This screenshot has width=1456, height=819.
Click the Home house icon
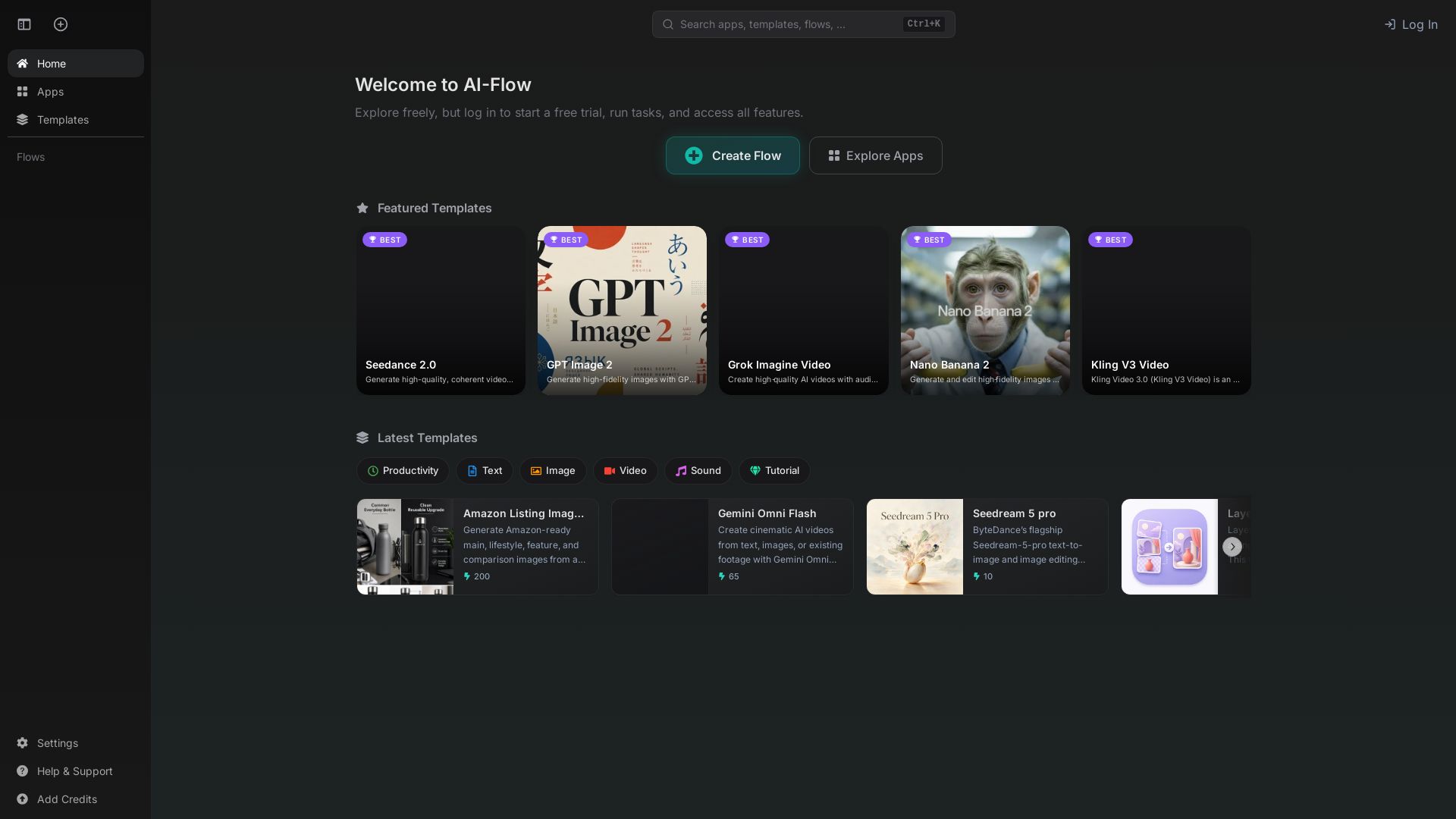tap(23, 64)
